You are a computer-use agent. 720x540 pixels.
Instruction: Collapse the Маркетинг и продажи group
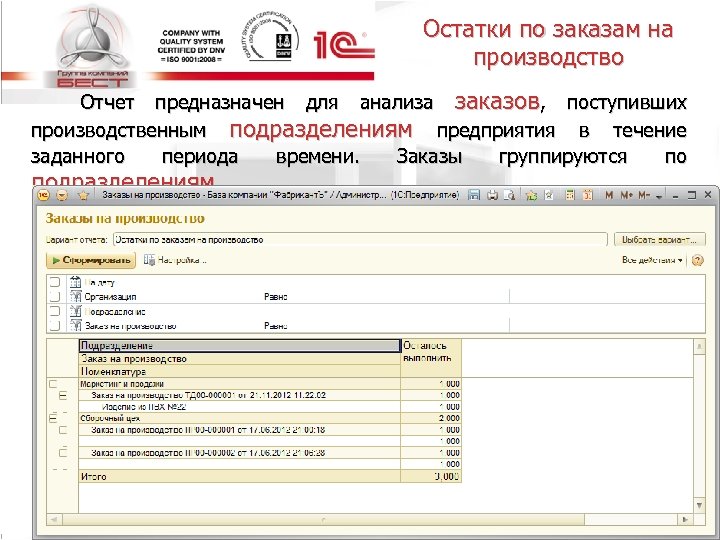53,384
